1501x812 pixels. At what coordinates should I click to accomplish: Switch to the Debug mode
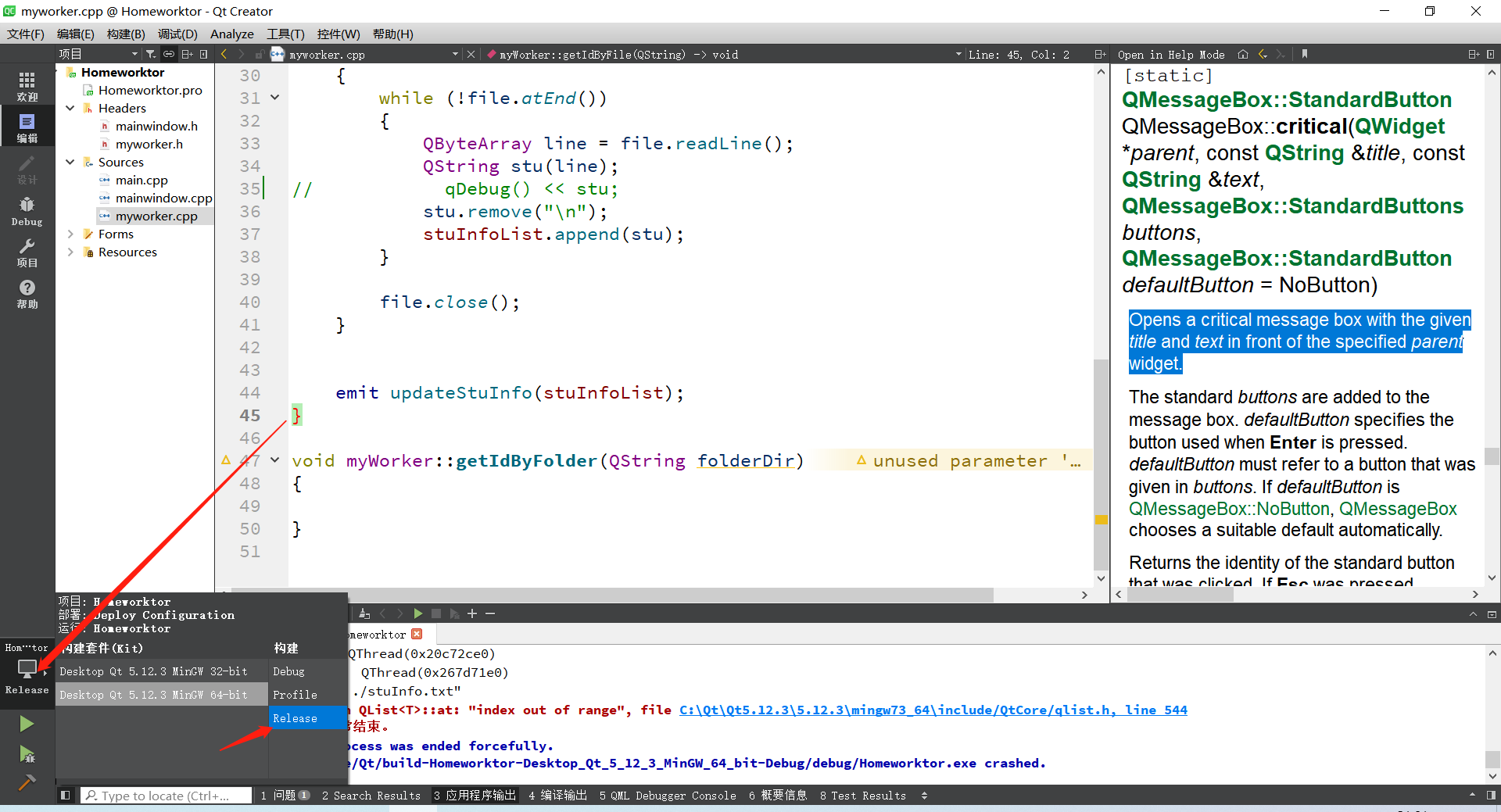[x=27, y=210]
